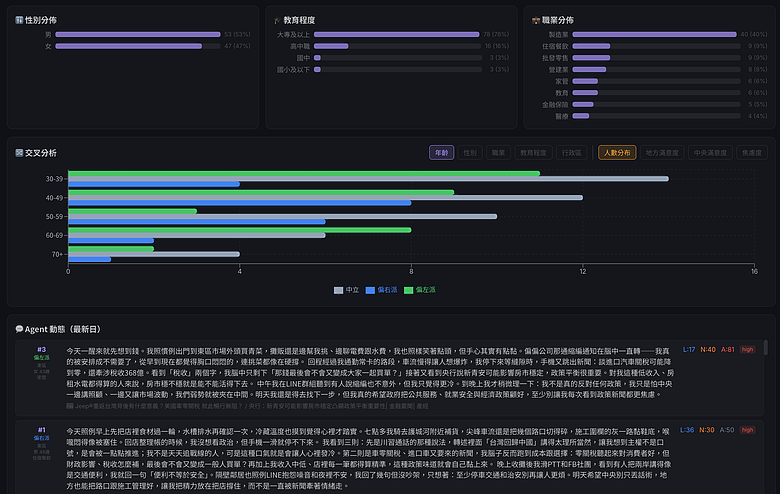Click the 住宿餐飲 occupation bar
Image resolution: width=780 pixels, height=494 pixels.
[591, 46]
